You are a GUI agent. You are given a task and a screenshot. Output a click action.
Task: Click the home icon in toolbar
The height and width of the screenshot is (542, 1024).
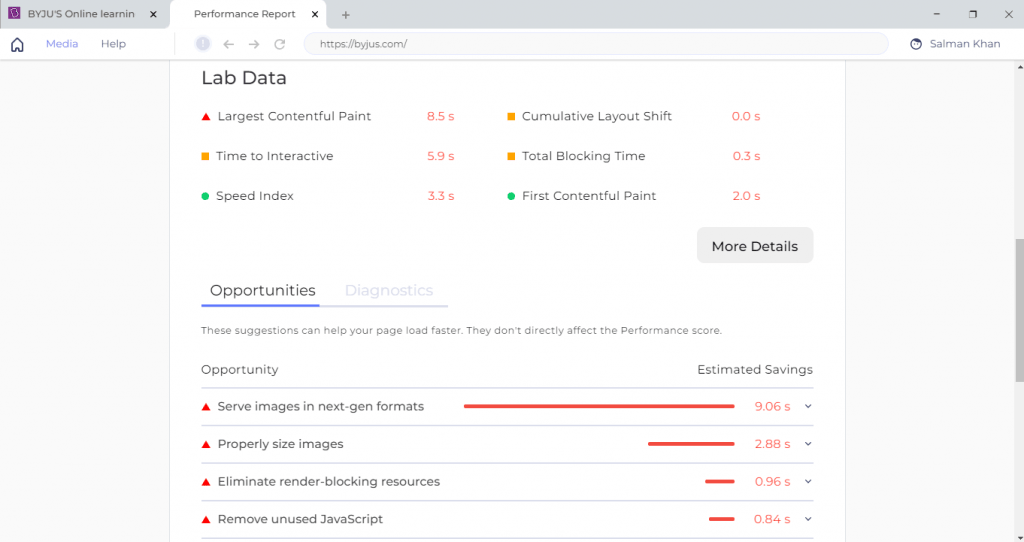(x=17, y=44)
